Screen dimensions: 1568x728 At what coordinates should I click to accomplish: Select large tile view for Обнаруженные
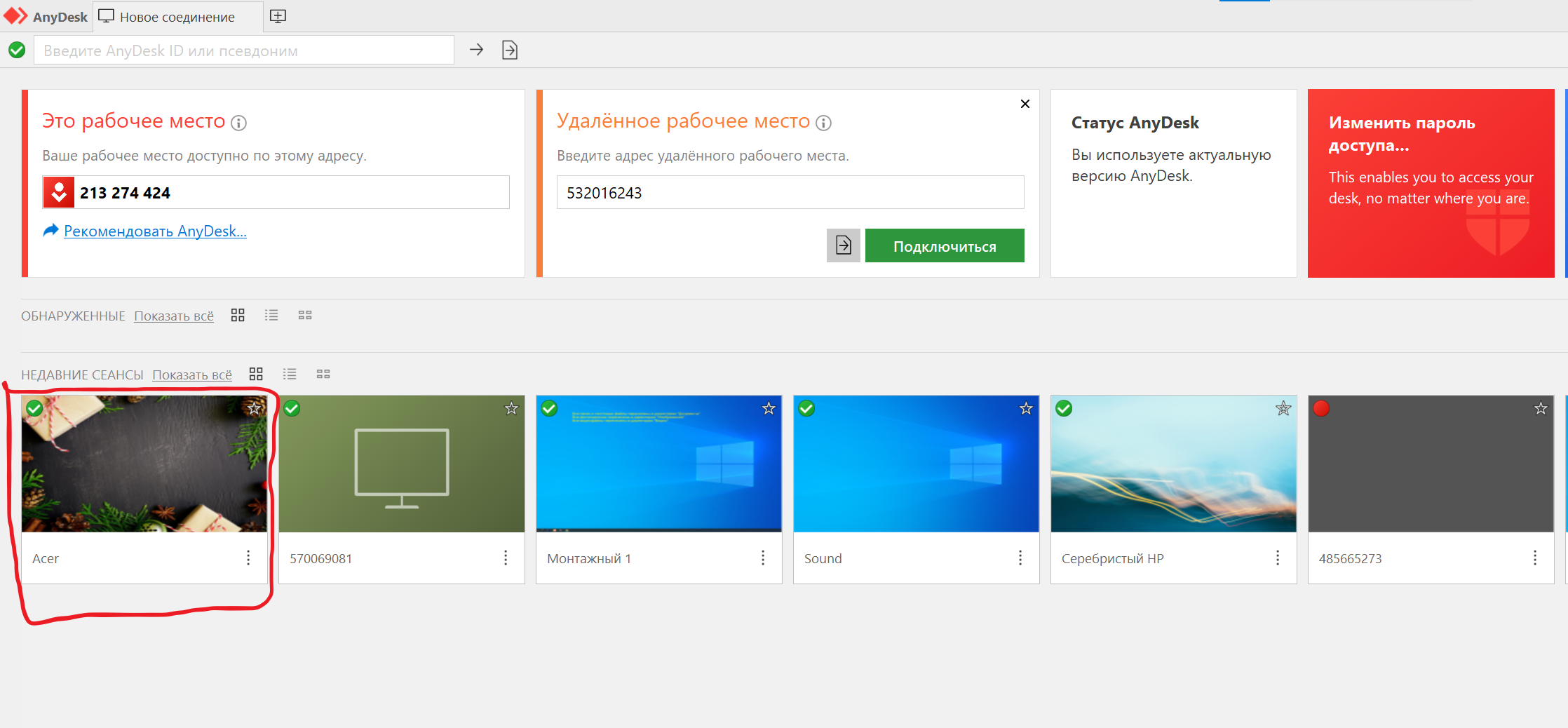(x=238, y=315)
